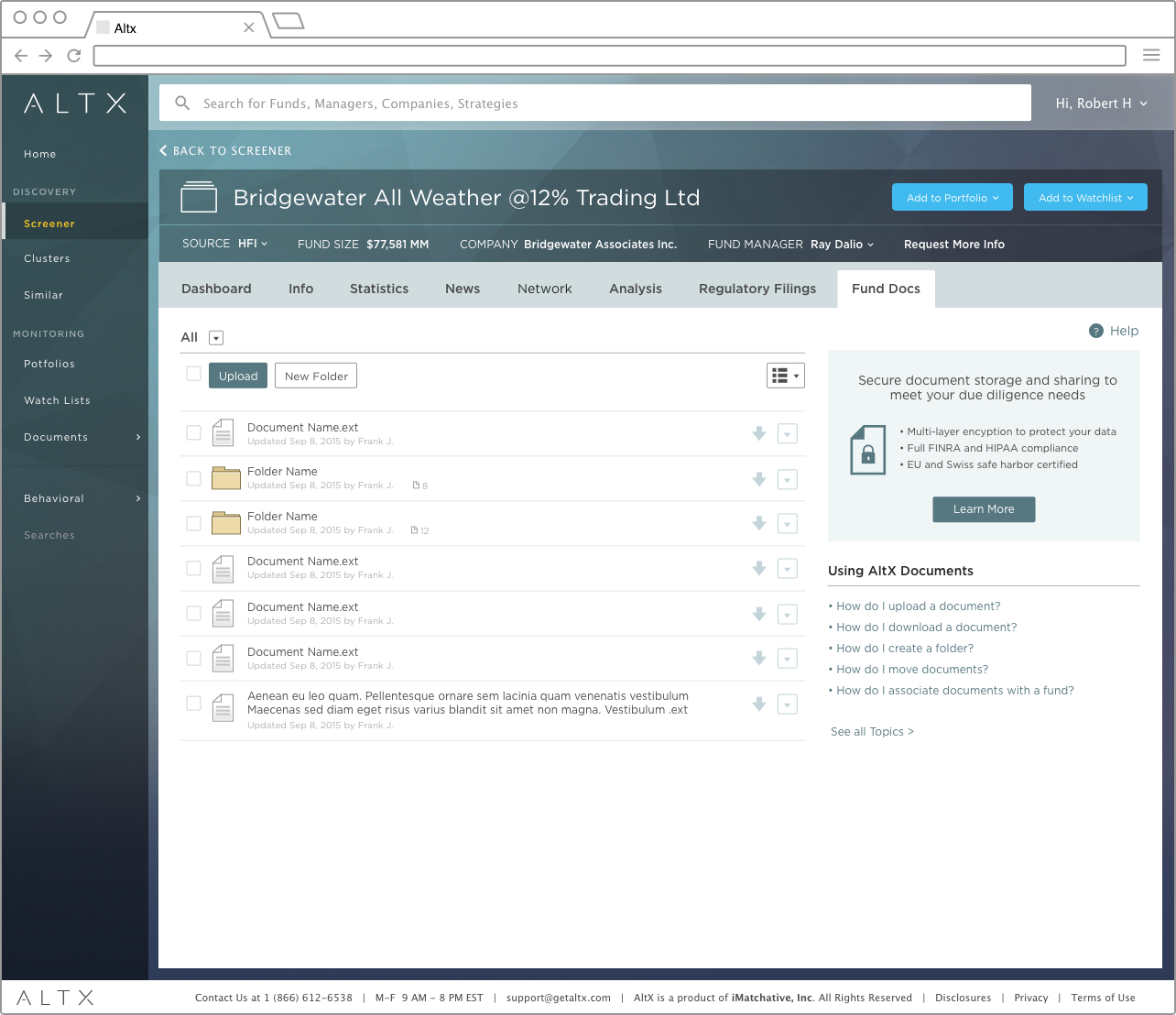Open actions menu for first Document Name.ext
Image resolution: width=1176 pixels, height=1015 pixels.
tap(788, 433)
